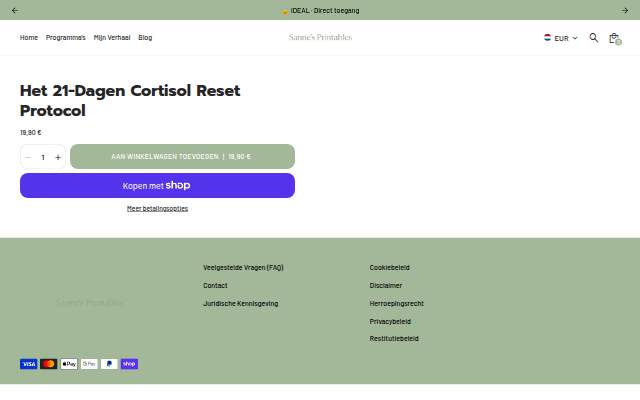The height and width of the screenshot is (400, 640).
Task: Click the Visa payment icon
Action: coord(29,364)
